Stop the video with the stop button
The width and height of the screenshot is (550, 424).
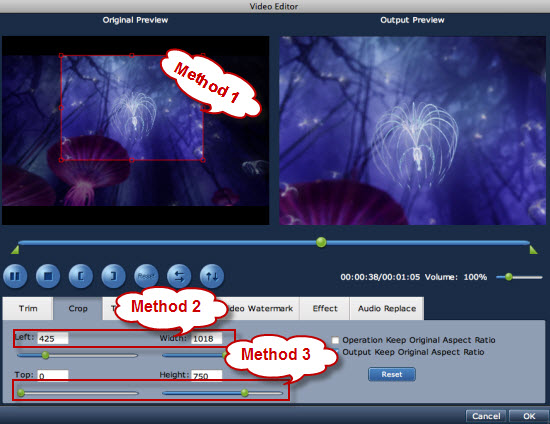(x=48, y=276)
